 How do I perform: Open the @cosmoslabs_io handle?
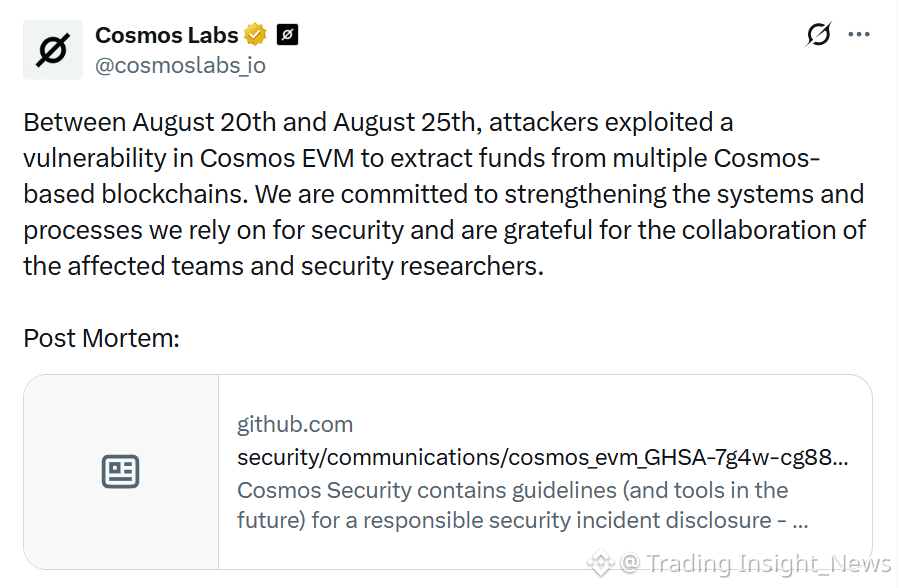point(180,65)
